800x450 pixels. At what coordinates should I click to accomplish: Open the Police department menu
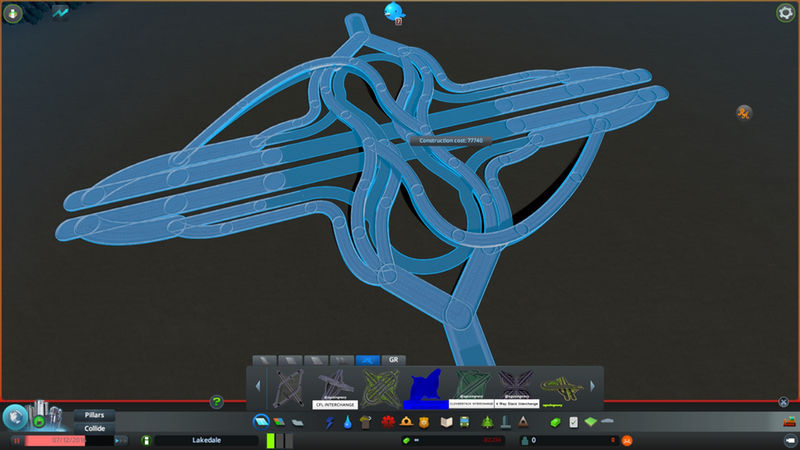[x=423, y=422]
